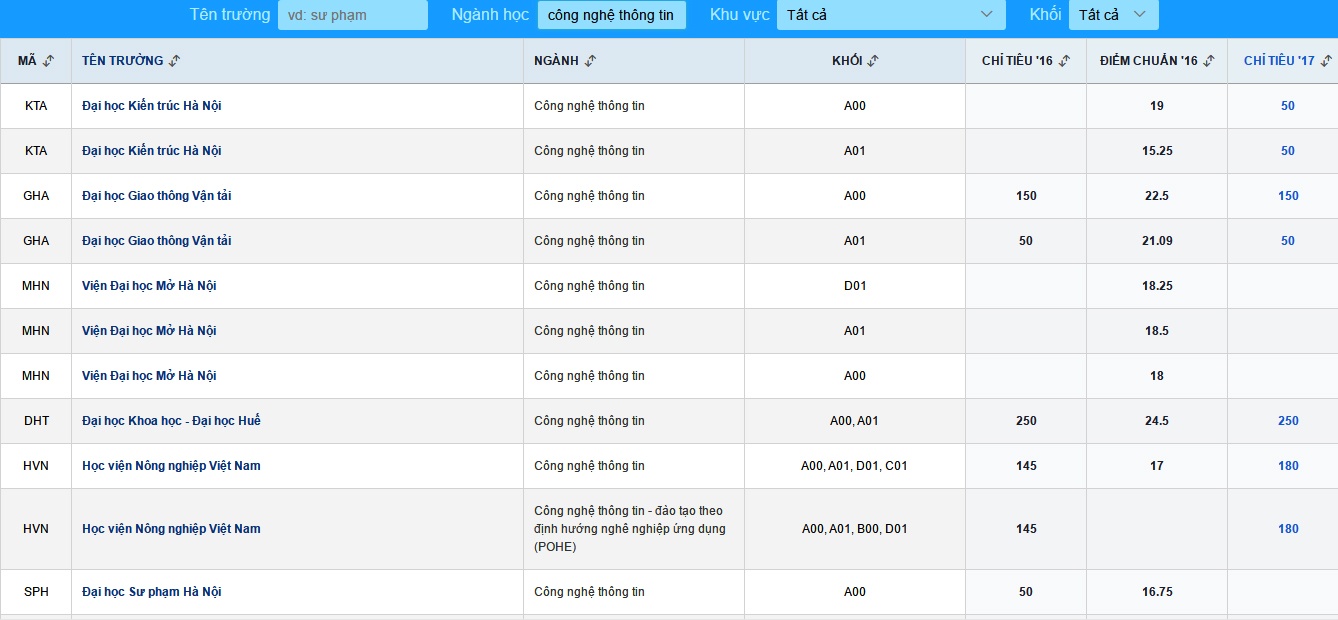The height and width of the screenshot is (620, 1338).
Task: Open the Khu vực dropdown
Action: pos(890,15)
